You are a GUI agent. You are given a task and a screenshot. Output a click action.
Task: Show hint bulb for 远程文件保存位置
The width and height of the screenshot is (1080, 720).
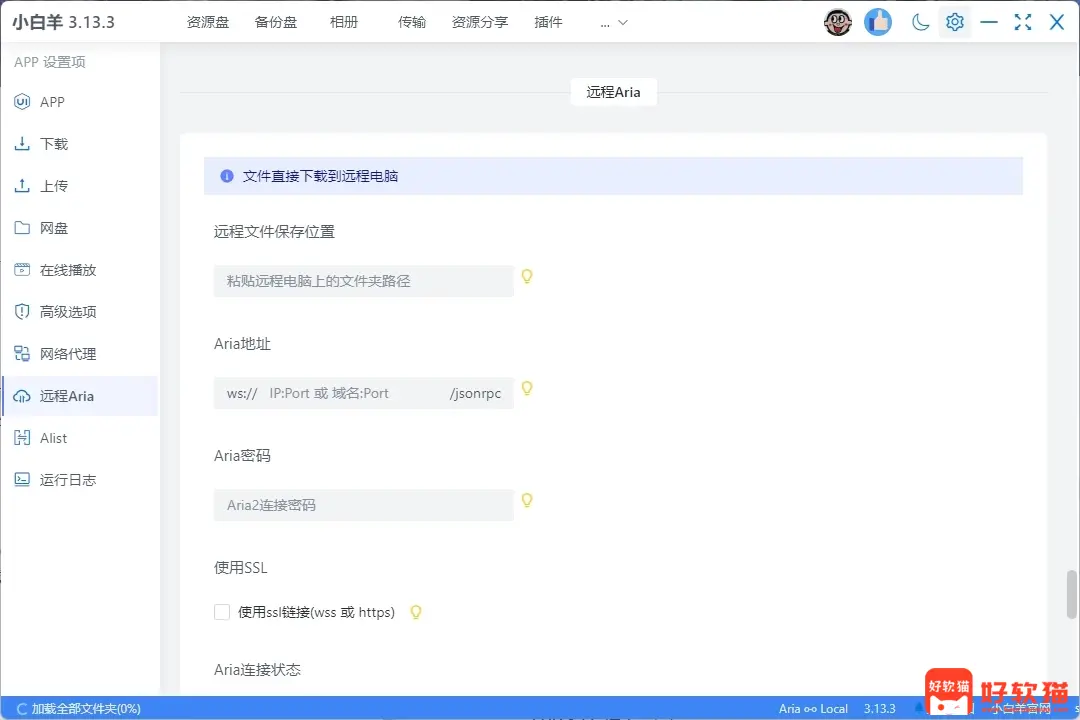click(527, 276)
